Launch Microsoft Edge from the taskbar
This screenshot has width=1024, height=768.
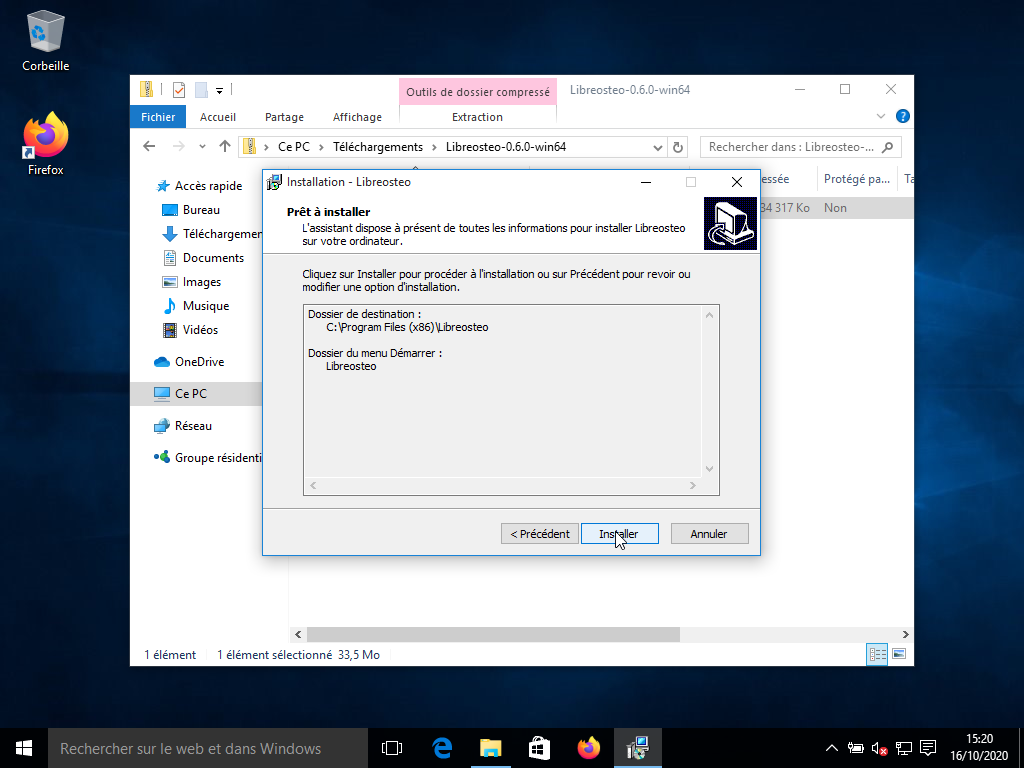click(x=442, y=748)
